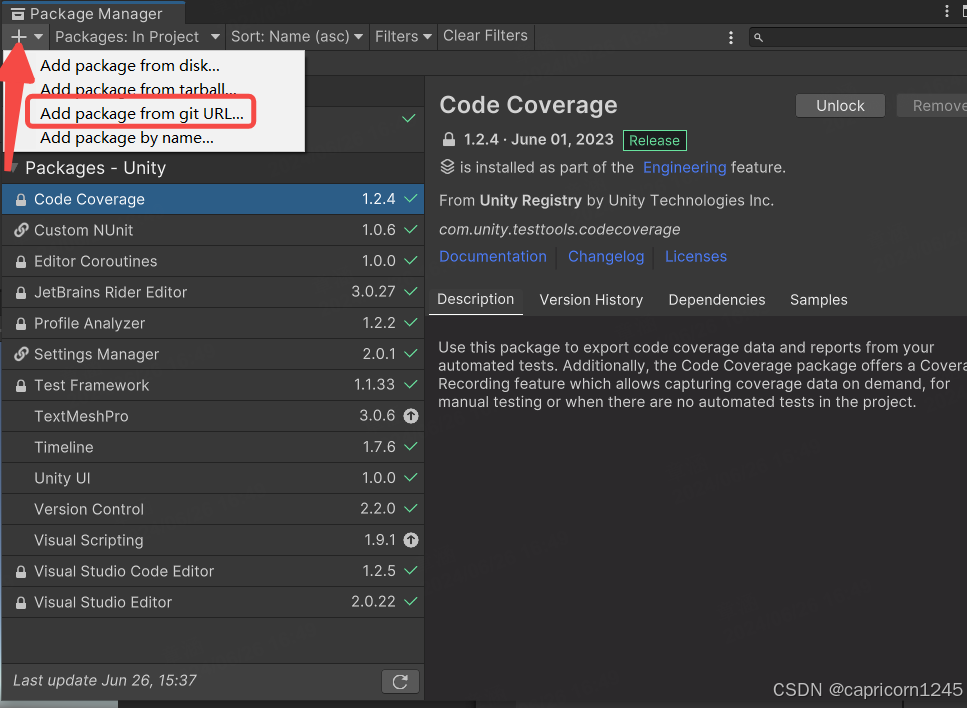Click the lock icon beside Code Coverage
Image resolution: width=967 pixels, height=708 pixels.
click(21, 200)
